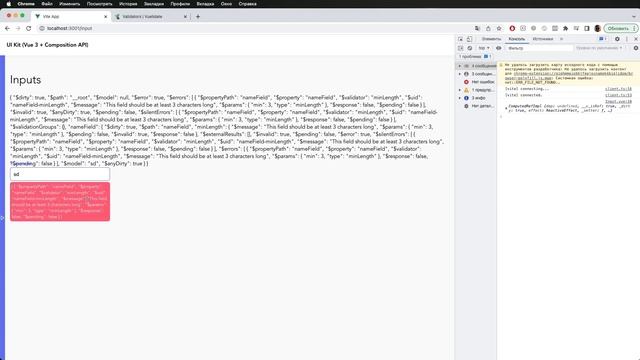Viewport: 640px width, 360px height.
Task: Select the Нет ошибок filter
Action: pyautogui.click(x=476, y=82)
